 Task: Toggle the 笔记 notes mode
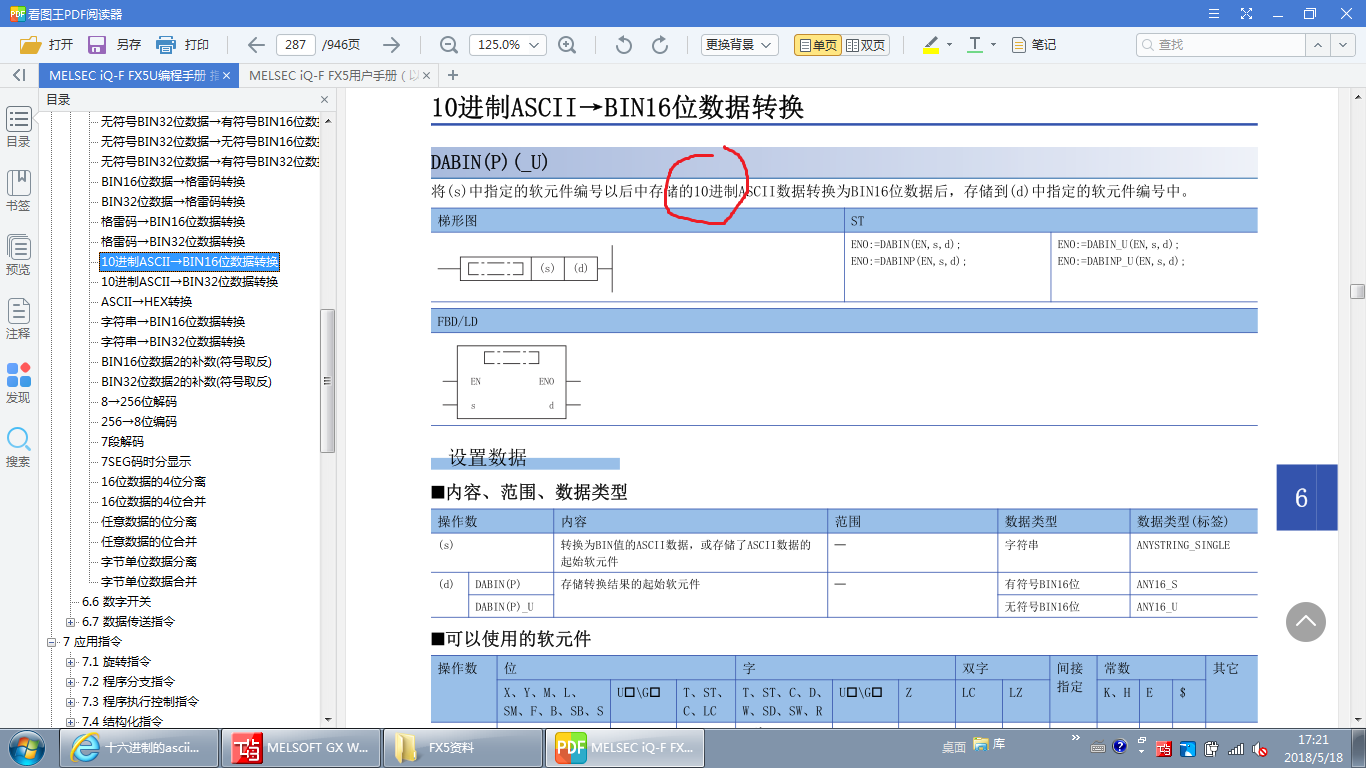point(1033,45)
